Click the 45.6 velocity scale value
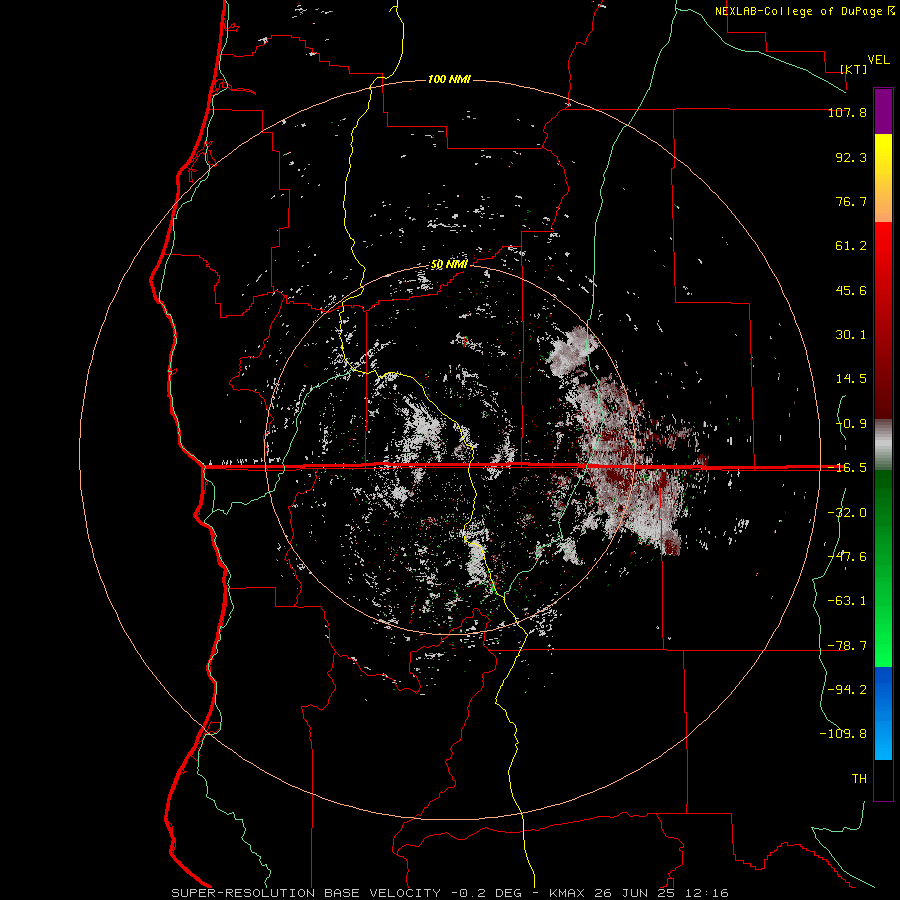This screenshot has width=900, height=900. click(x=851, y=290)
